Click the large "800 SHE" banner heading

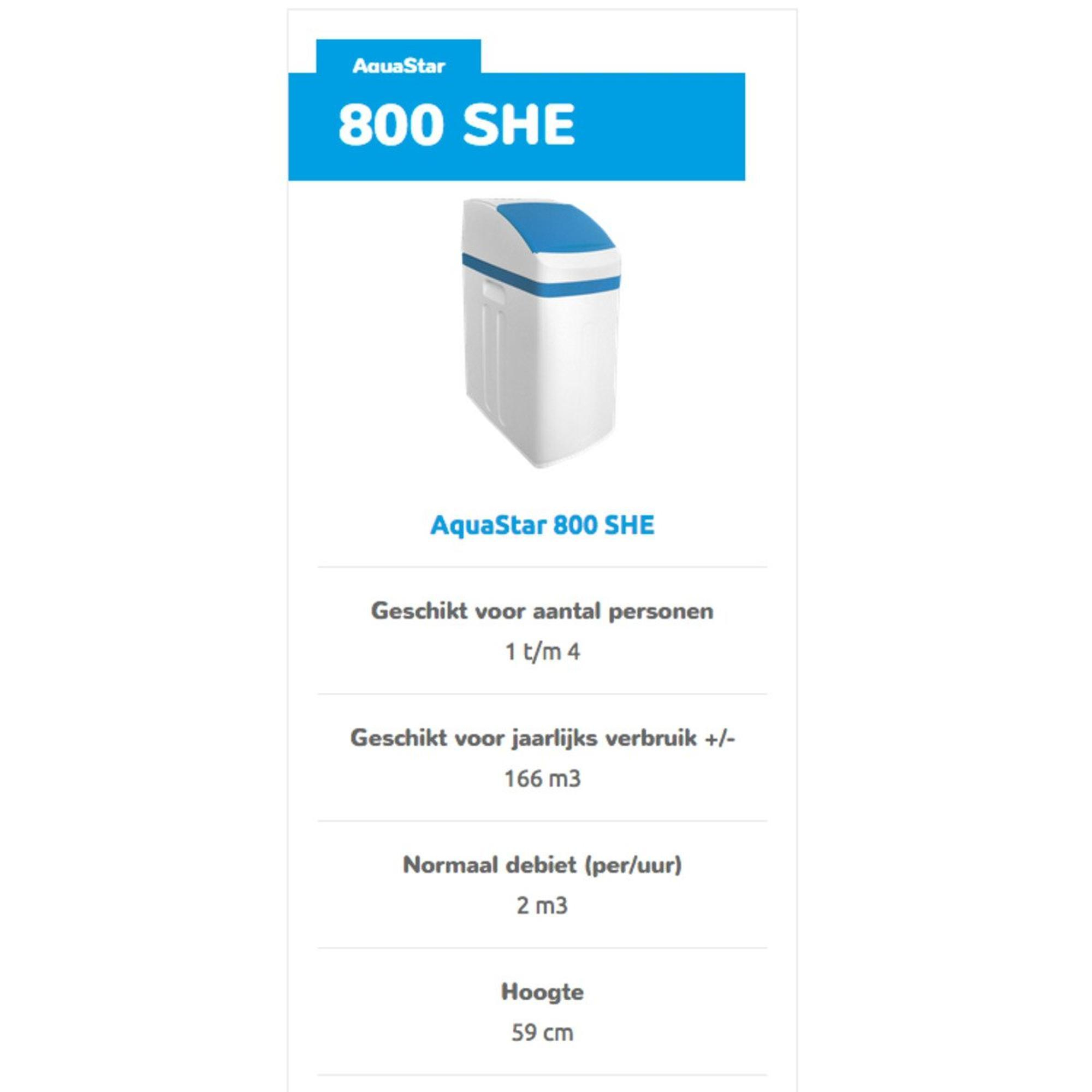[x=455, y=125]
